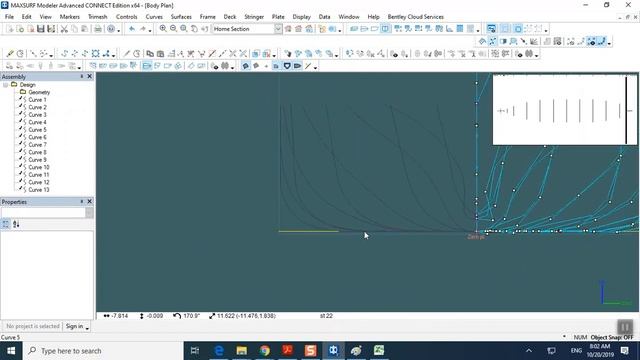
Task: Open the Curves menu
Action: 154,17
